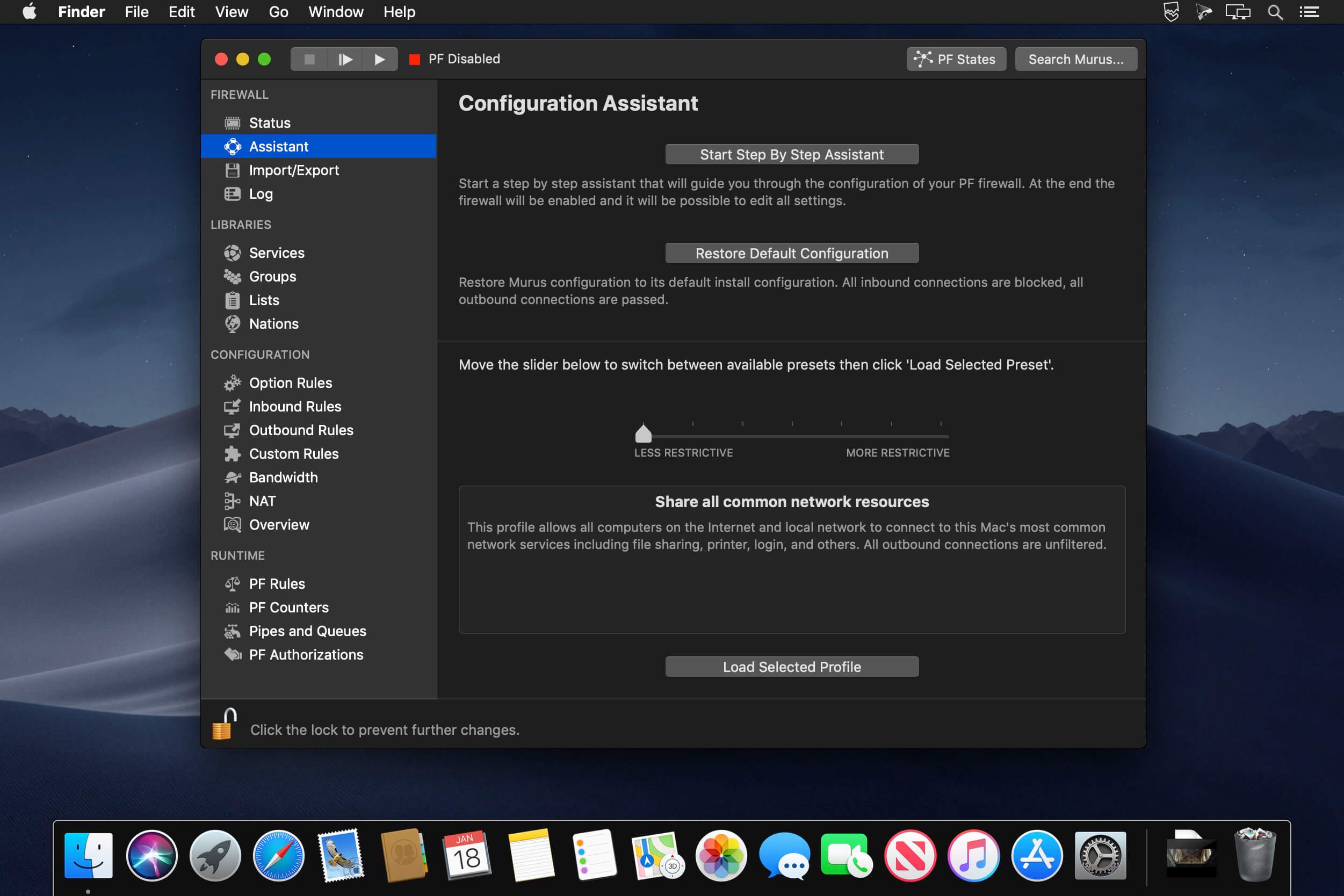Open the Go menu

click(278, 12)
